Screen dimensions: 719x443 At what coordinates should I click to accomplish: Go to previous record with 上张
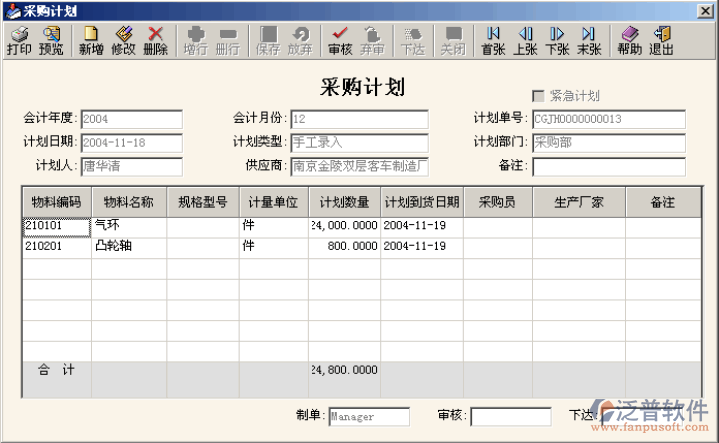pyautogui.click(x=525, y=41)
